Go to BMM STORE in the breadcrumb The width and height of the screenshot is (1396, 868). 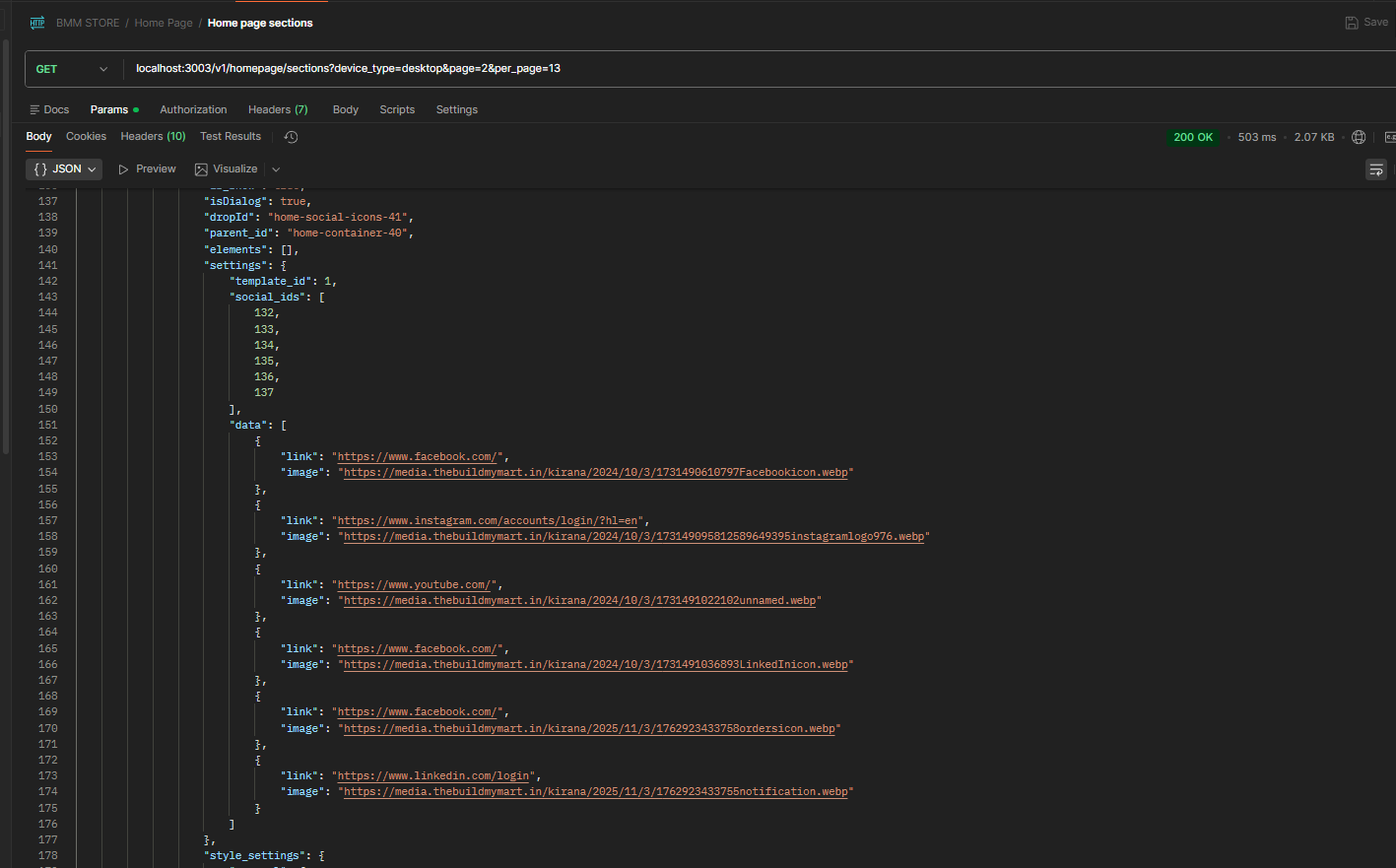click(88, 23)
